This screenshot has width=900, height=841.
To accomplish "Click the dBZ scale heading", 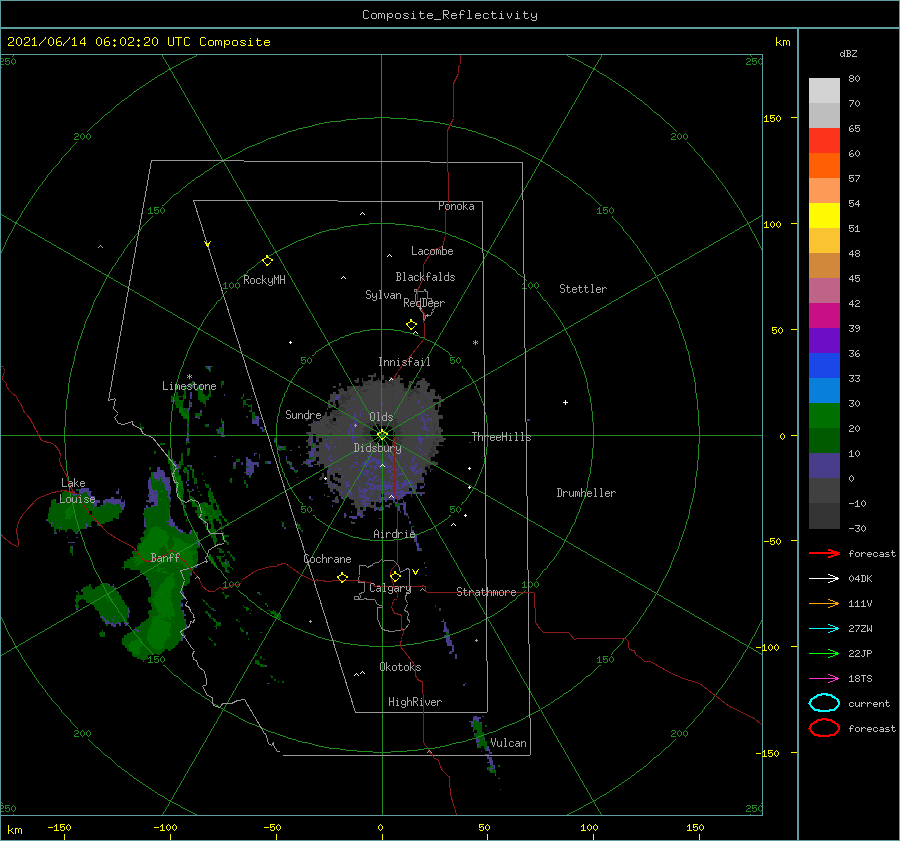I will pyautogui.click(x=848, y=54).
